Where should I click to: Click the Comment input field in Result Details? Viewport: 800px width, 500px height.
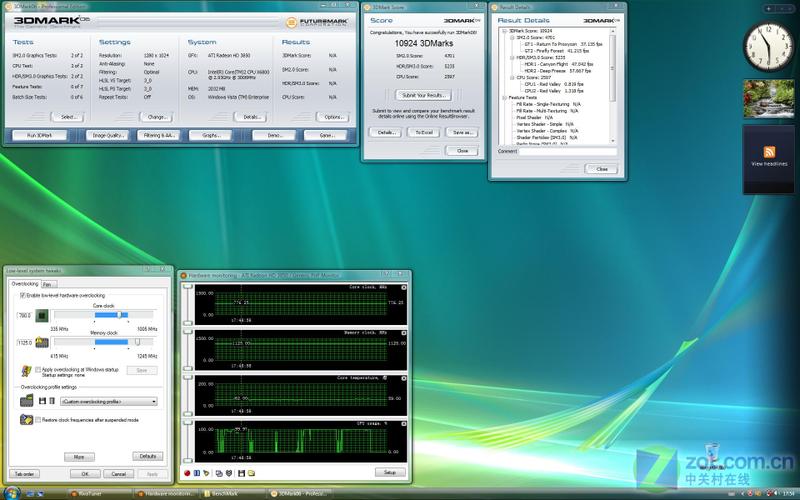[x=568, y=152]
